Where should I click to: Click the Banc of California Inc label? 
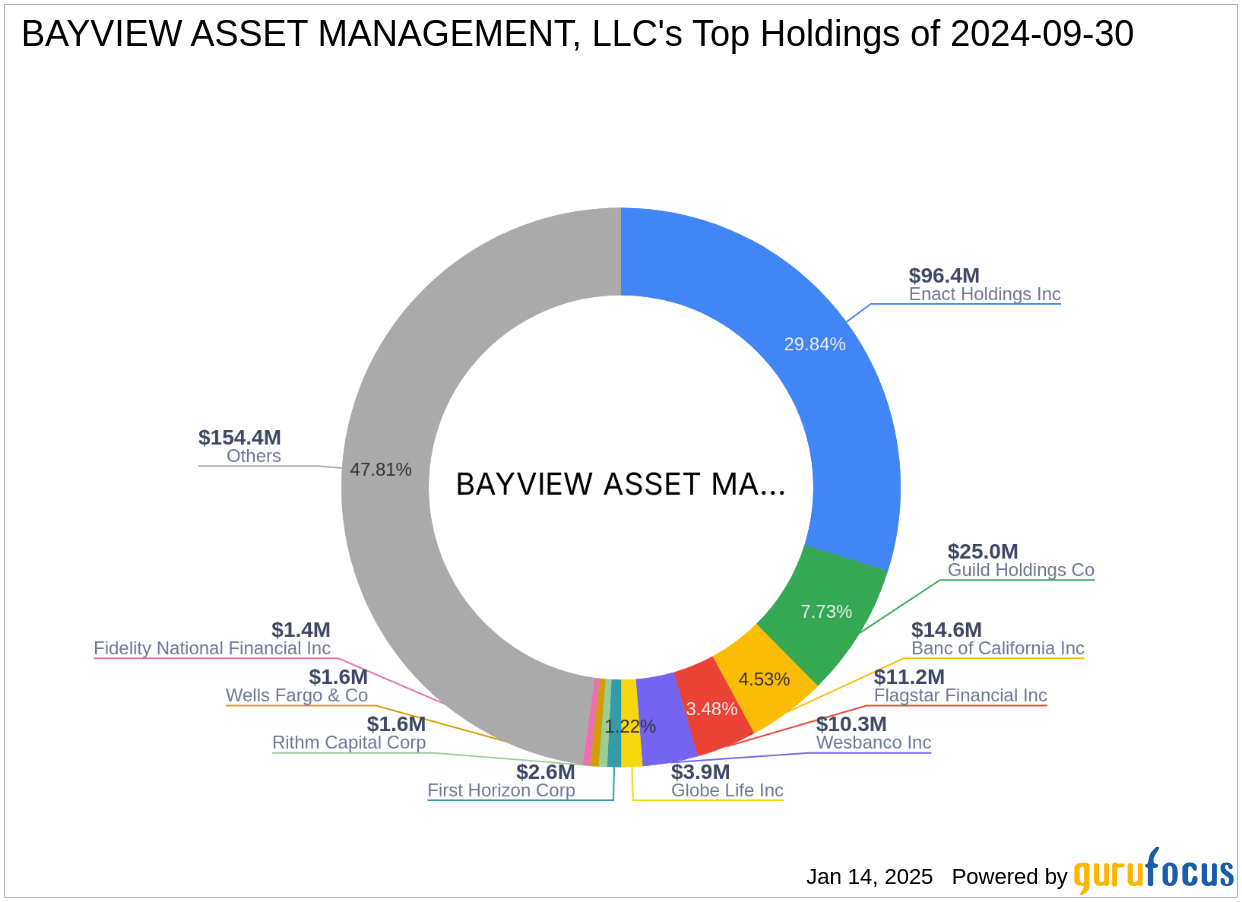coord(997,648)
